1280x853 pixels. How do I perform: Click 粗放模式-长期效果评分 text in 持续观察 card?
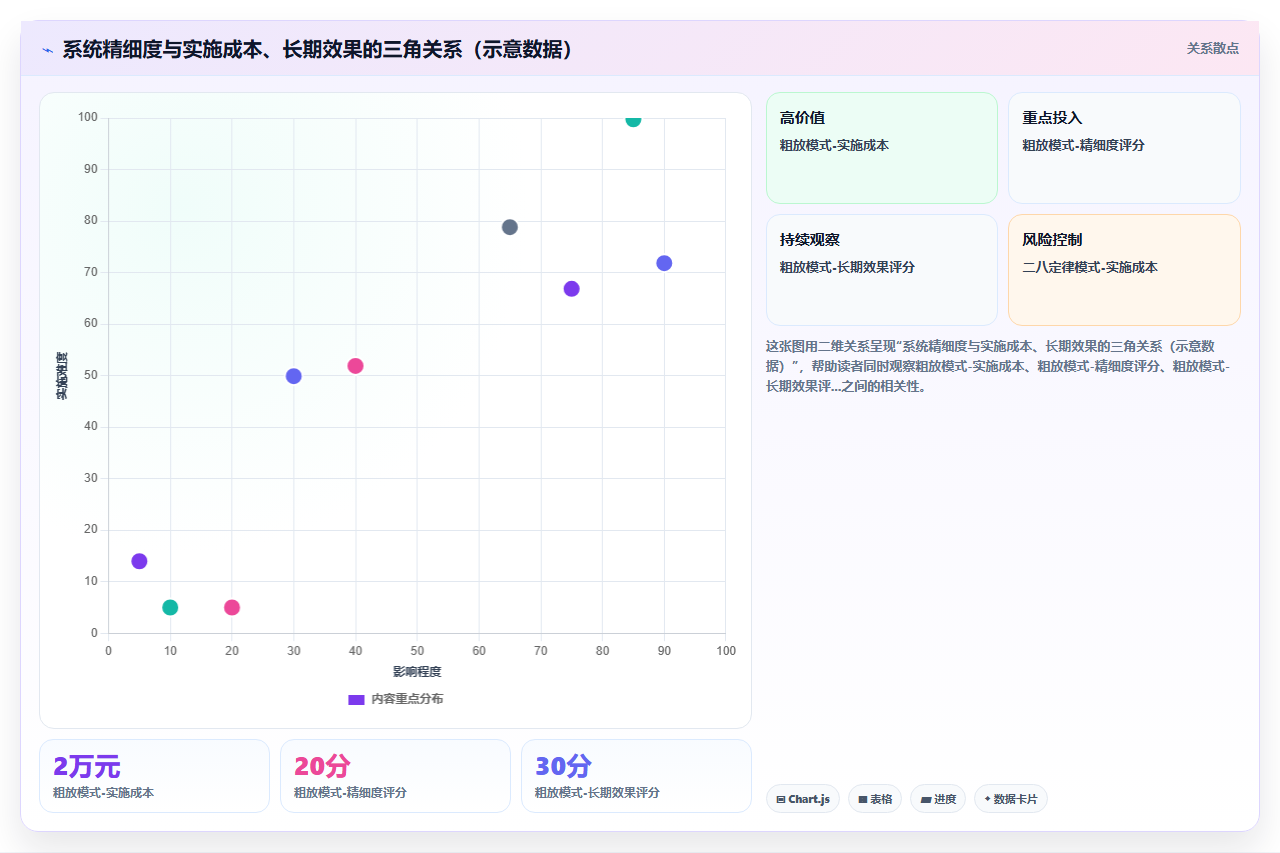coord(847,267)
